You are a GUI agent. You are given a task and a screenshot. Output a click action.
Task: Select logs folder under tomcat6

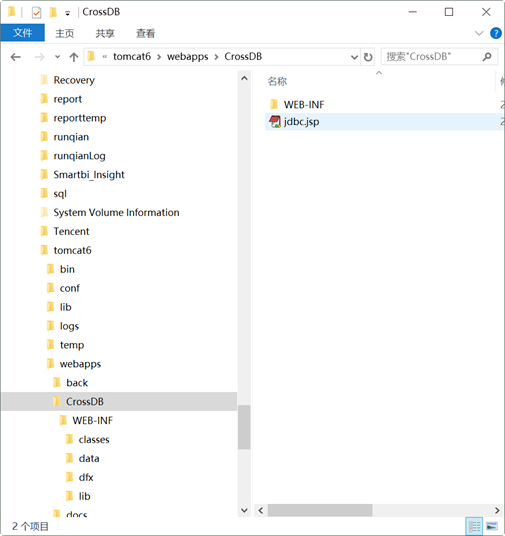[69, 326]
